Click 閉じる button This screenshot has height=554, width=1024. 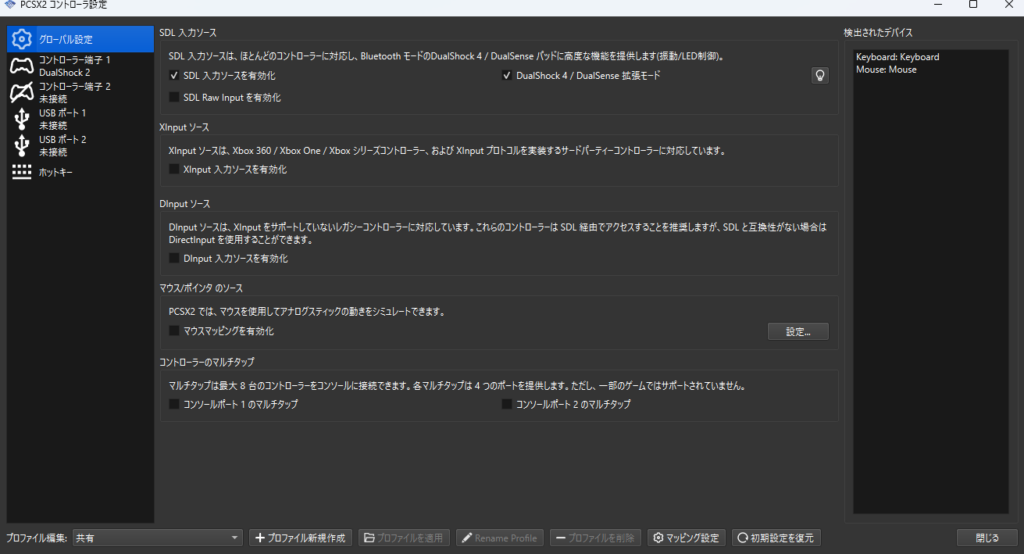[987, 538]
